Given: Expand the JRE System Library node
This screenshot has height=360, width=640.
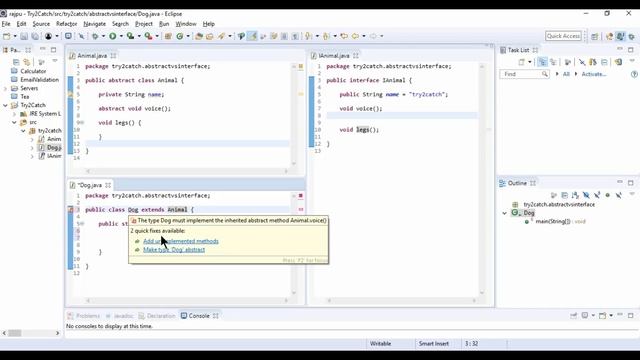Looking at the screenshot, I should click(14, 114).
